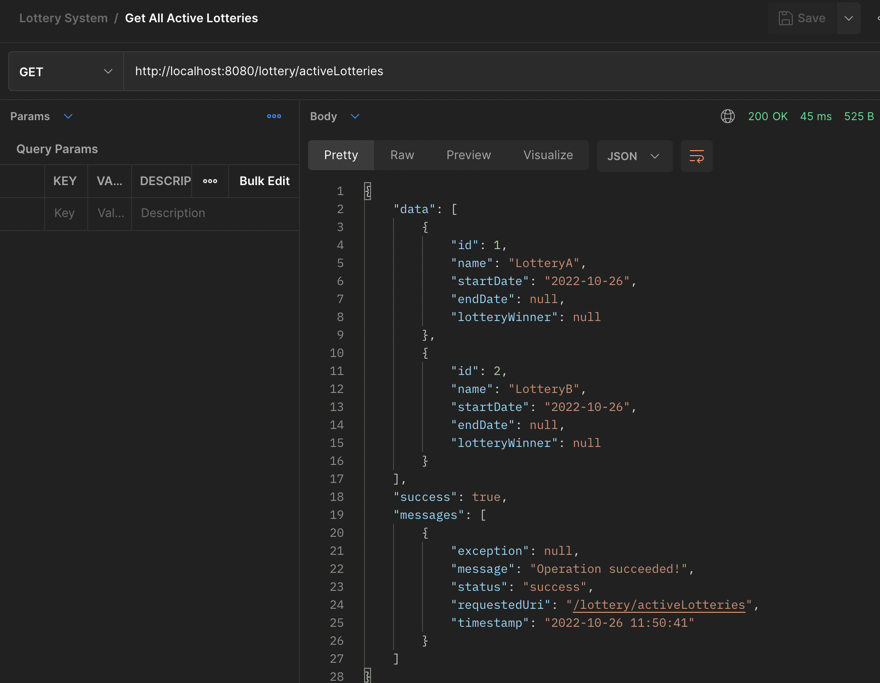This screenshot has width=880, height=683.
Task: Toggle the wrap lines icon
Action: click(x=696, y=156)
